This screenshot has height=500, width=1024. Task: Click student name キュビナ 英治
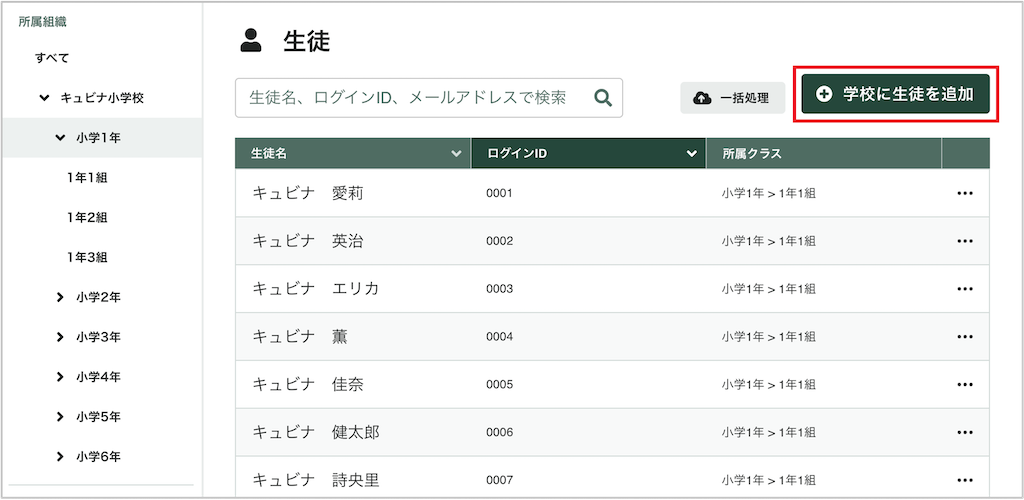pos(308,241)
